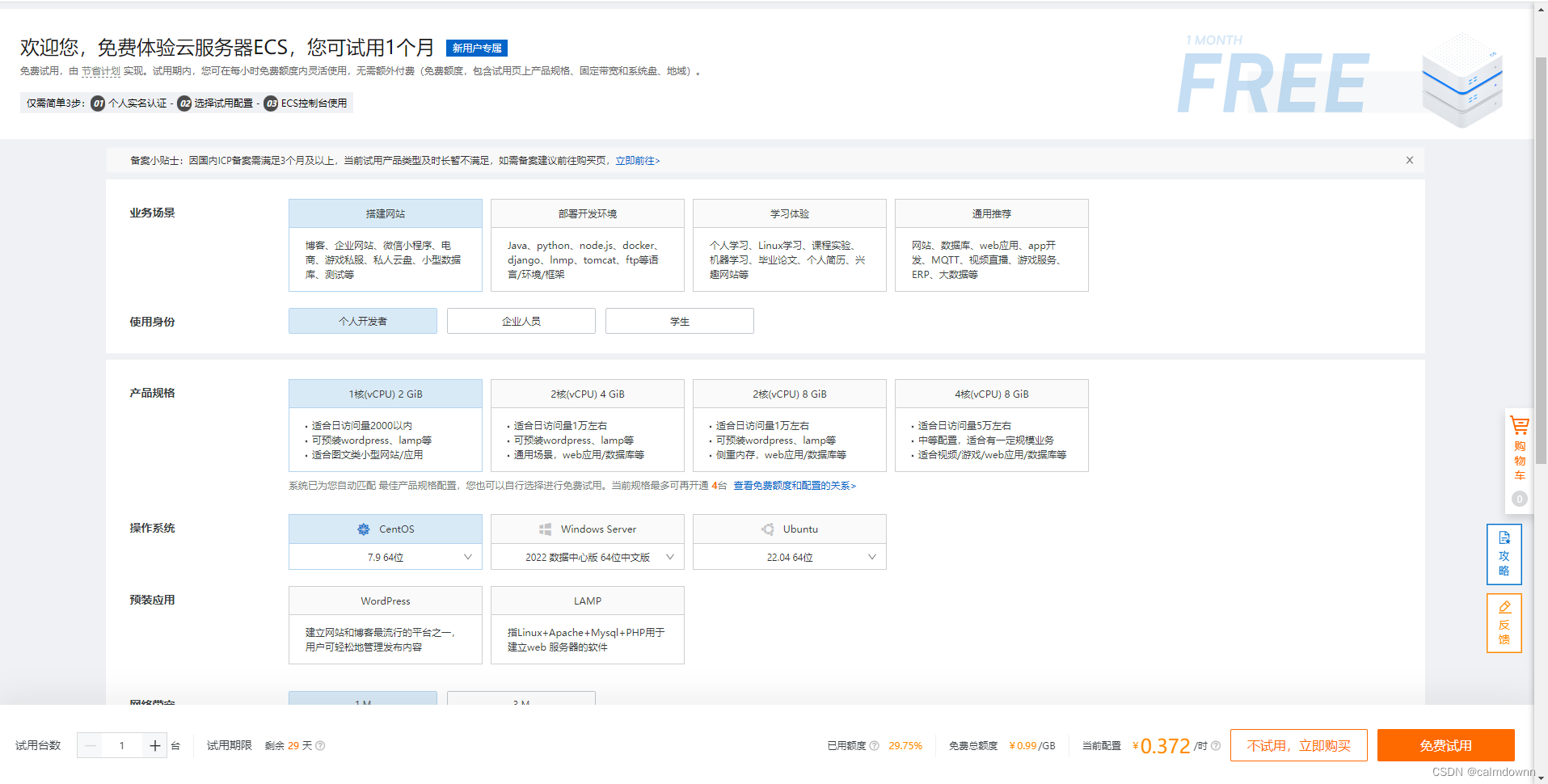The width and height of the screenshot is (1548, 784).
Task: Increase trial instance count with plus
Action: tap(155, 745)
